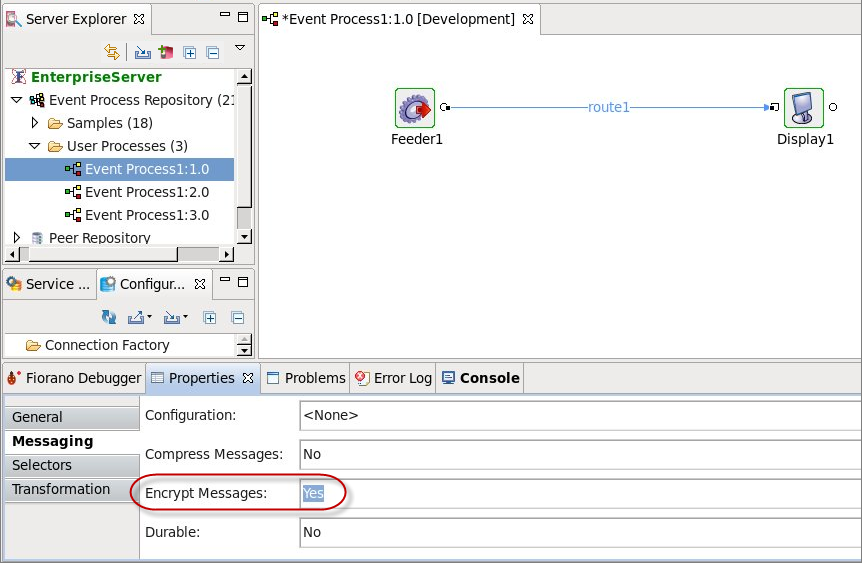Click the add event process icon in Server Explorer

[x=165, y=52]
